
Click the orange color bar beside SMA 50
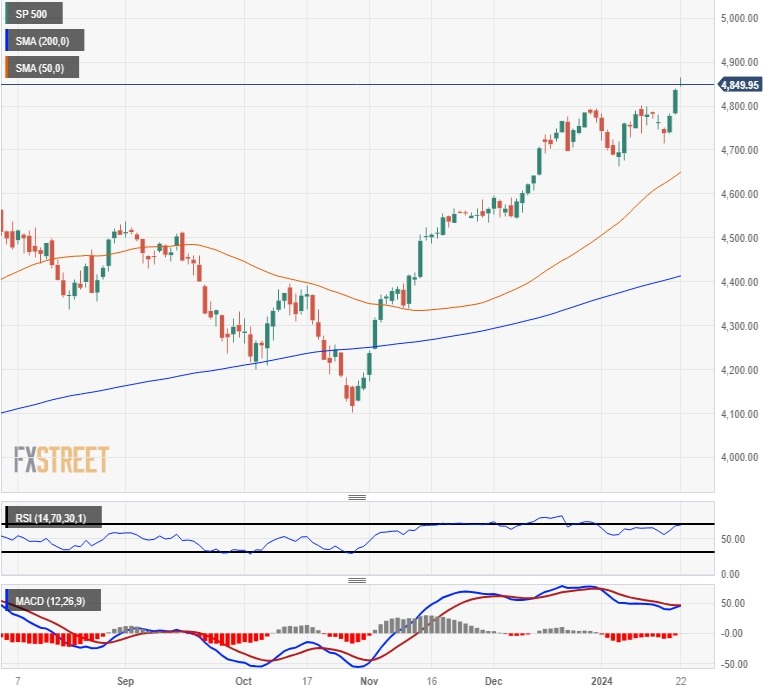6,68
